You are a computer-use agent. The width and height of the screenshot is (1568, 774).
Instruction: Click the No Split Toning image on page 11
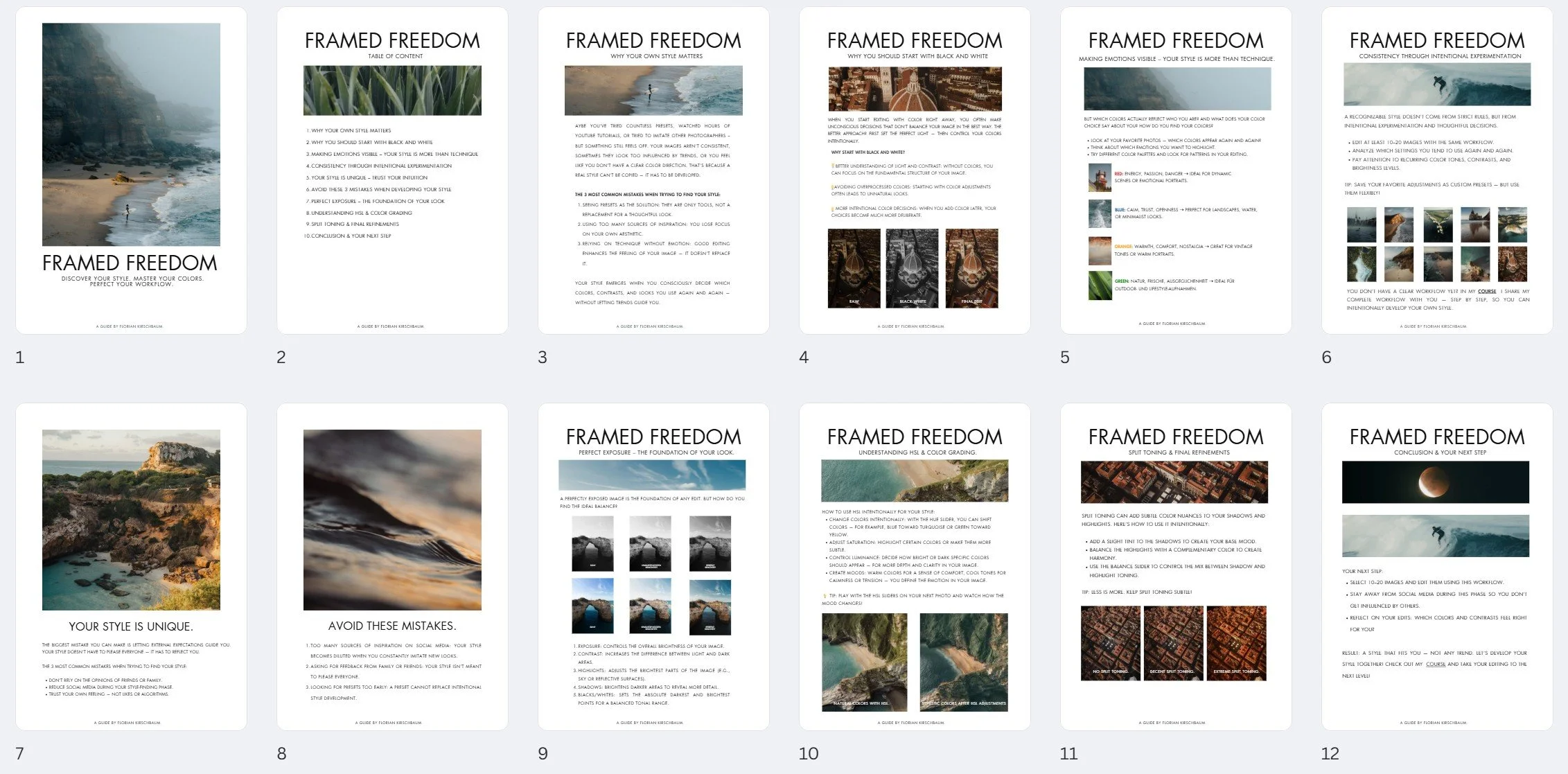pos(1110,642)
